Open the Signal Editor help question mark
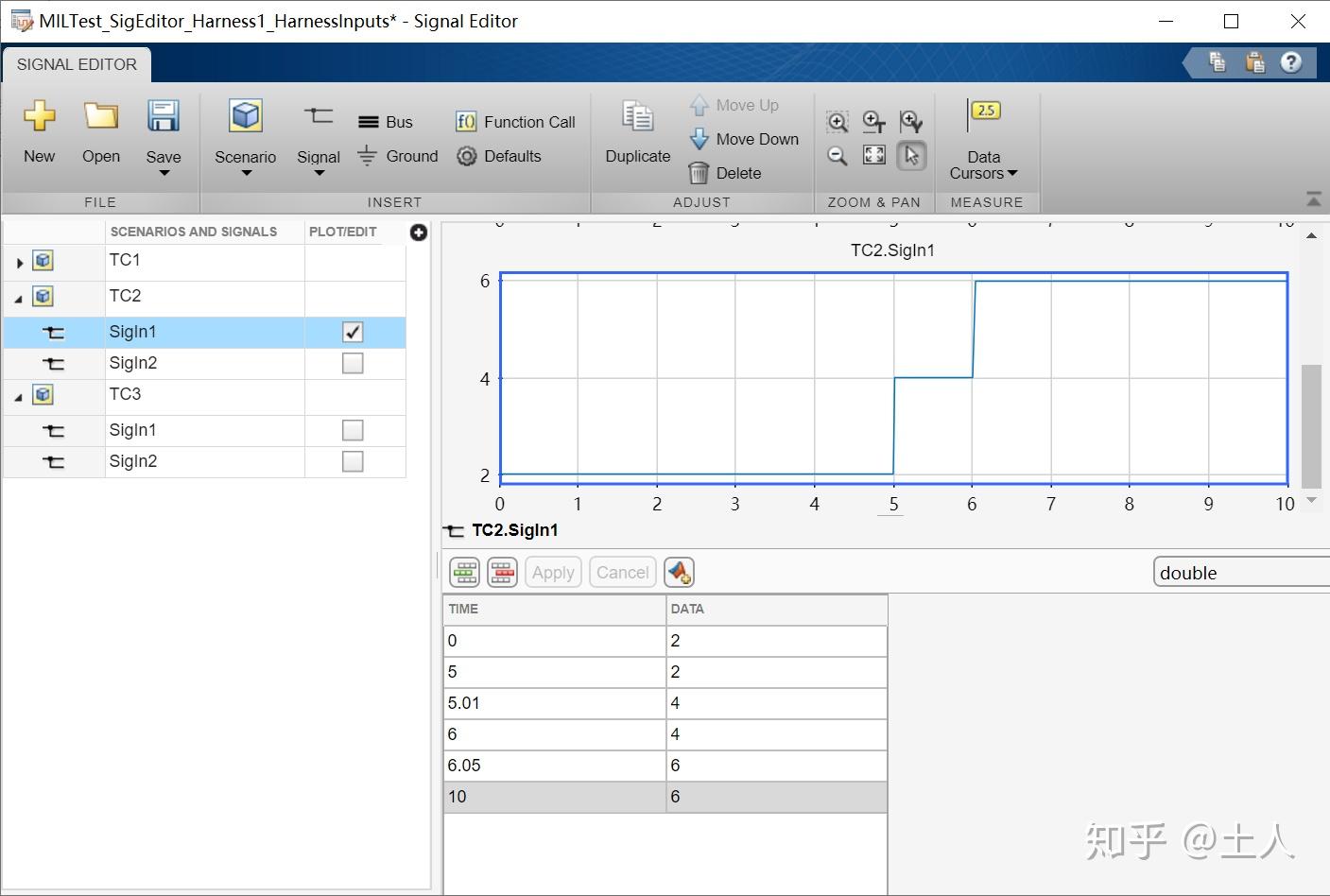The image size is (1330, 896). 1292,61
